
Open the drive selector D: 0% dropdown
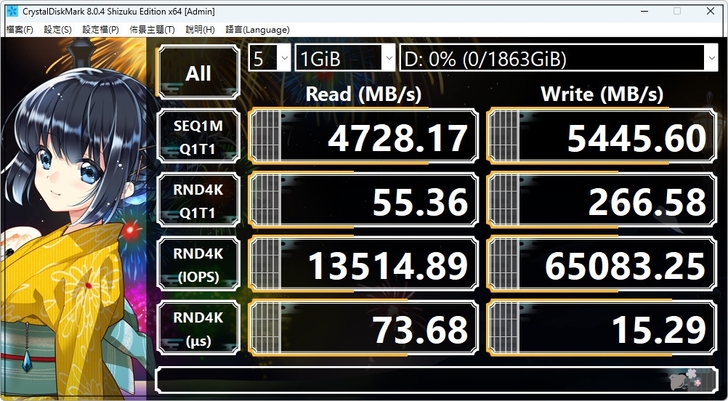tap(559, 58)
